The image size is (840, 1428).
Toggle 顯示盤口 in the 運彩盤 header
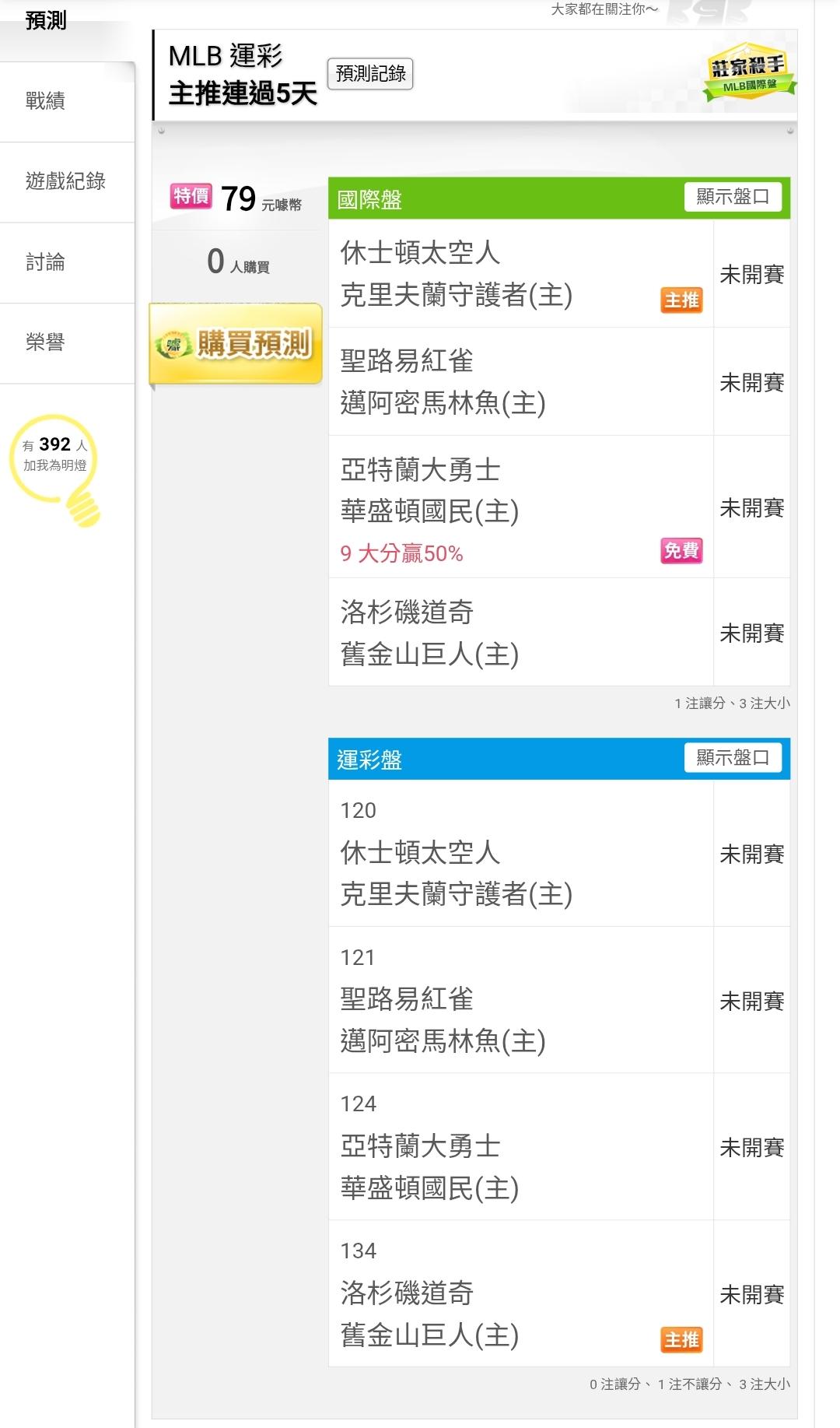point(732,758)
